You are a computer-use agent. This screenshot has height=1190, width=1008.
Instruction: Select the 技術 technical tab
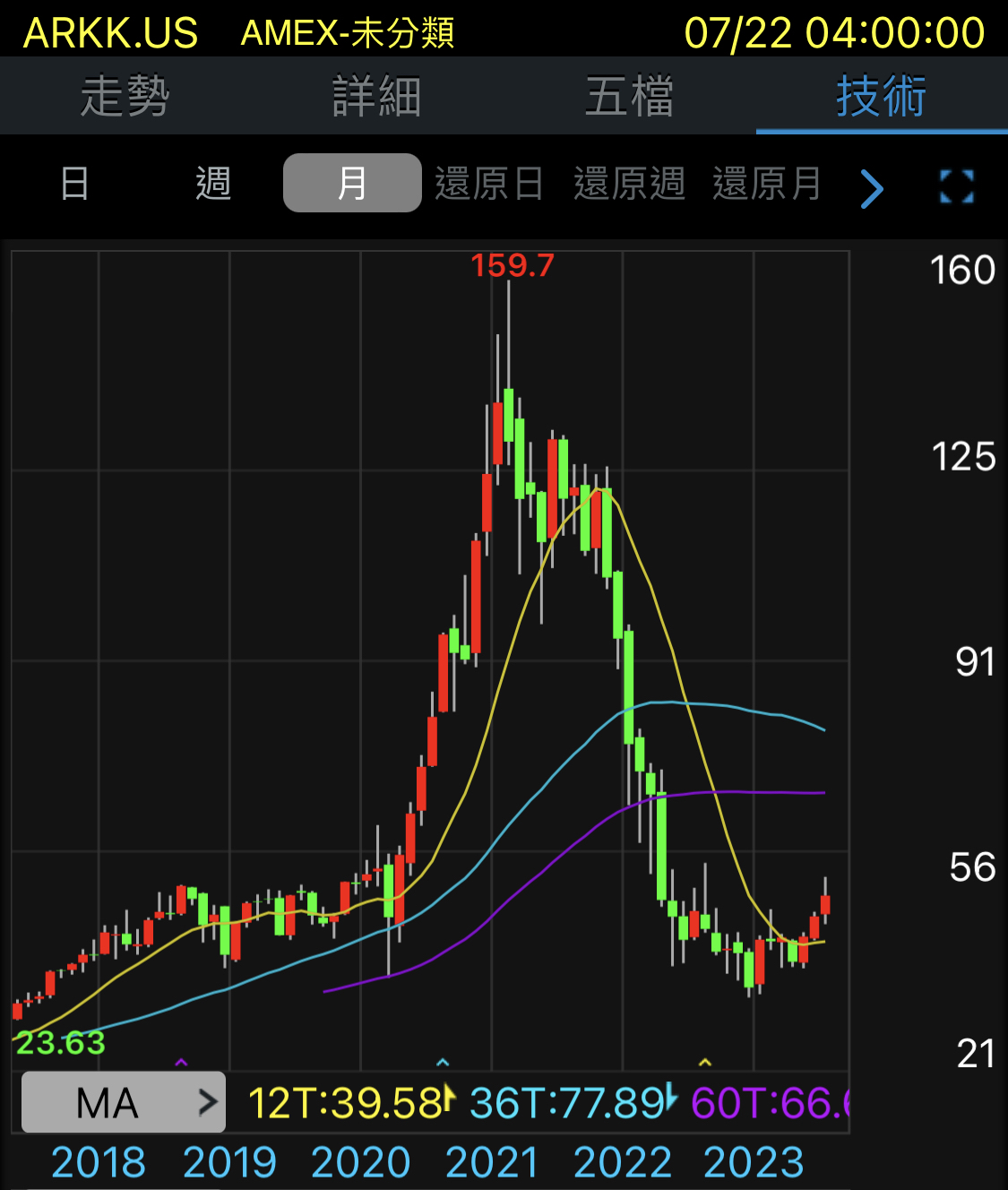[882, 96]
